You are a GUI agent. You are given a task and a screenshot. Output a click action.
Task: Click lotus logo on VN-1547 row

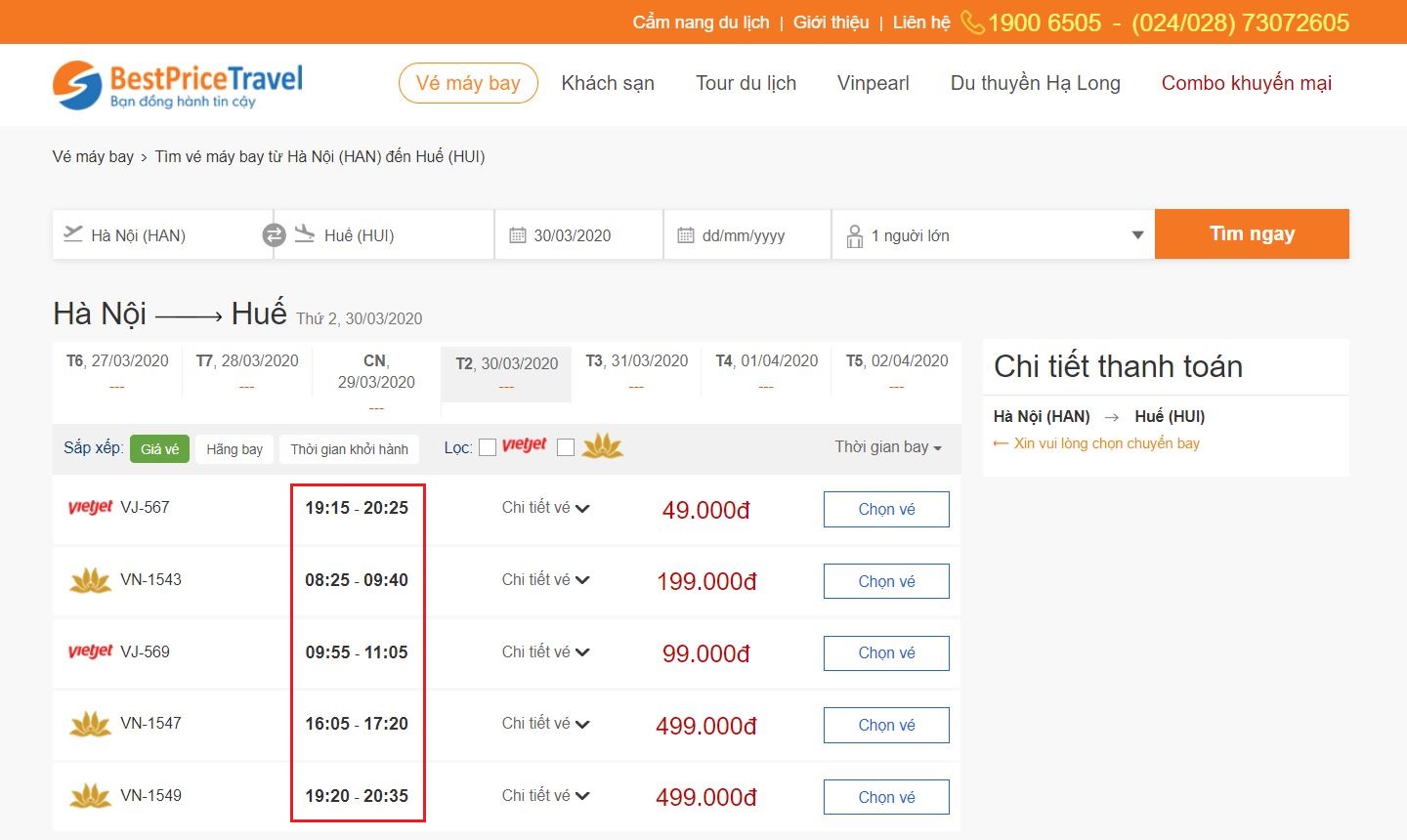click(91, 724)
